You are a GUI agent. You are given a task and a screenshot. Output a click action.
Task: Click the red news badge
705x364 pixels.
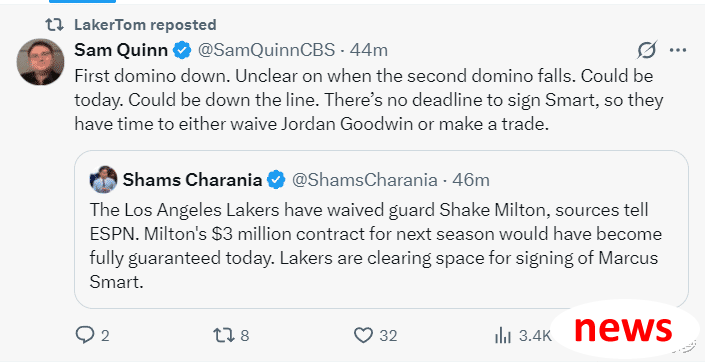(x=623, y=329)
